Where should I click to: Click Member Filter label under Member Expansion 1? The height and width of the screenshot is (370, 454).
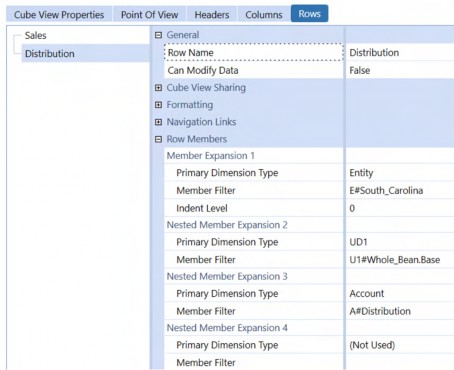206,190
